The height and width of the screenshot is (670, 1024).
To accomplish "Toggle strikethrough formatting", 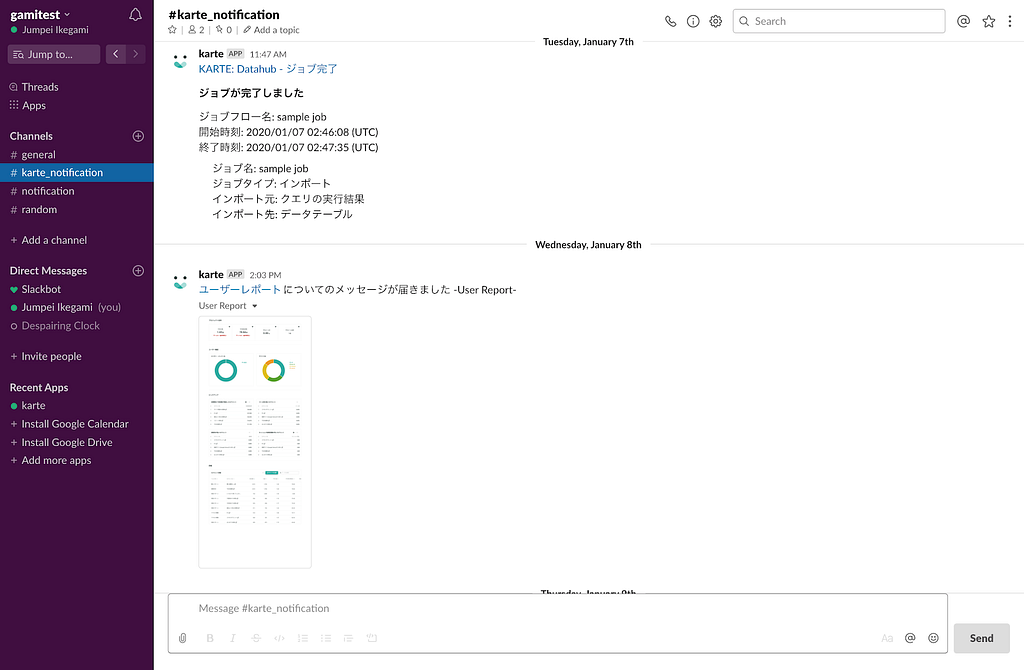I will click(x=256, y=638).
